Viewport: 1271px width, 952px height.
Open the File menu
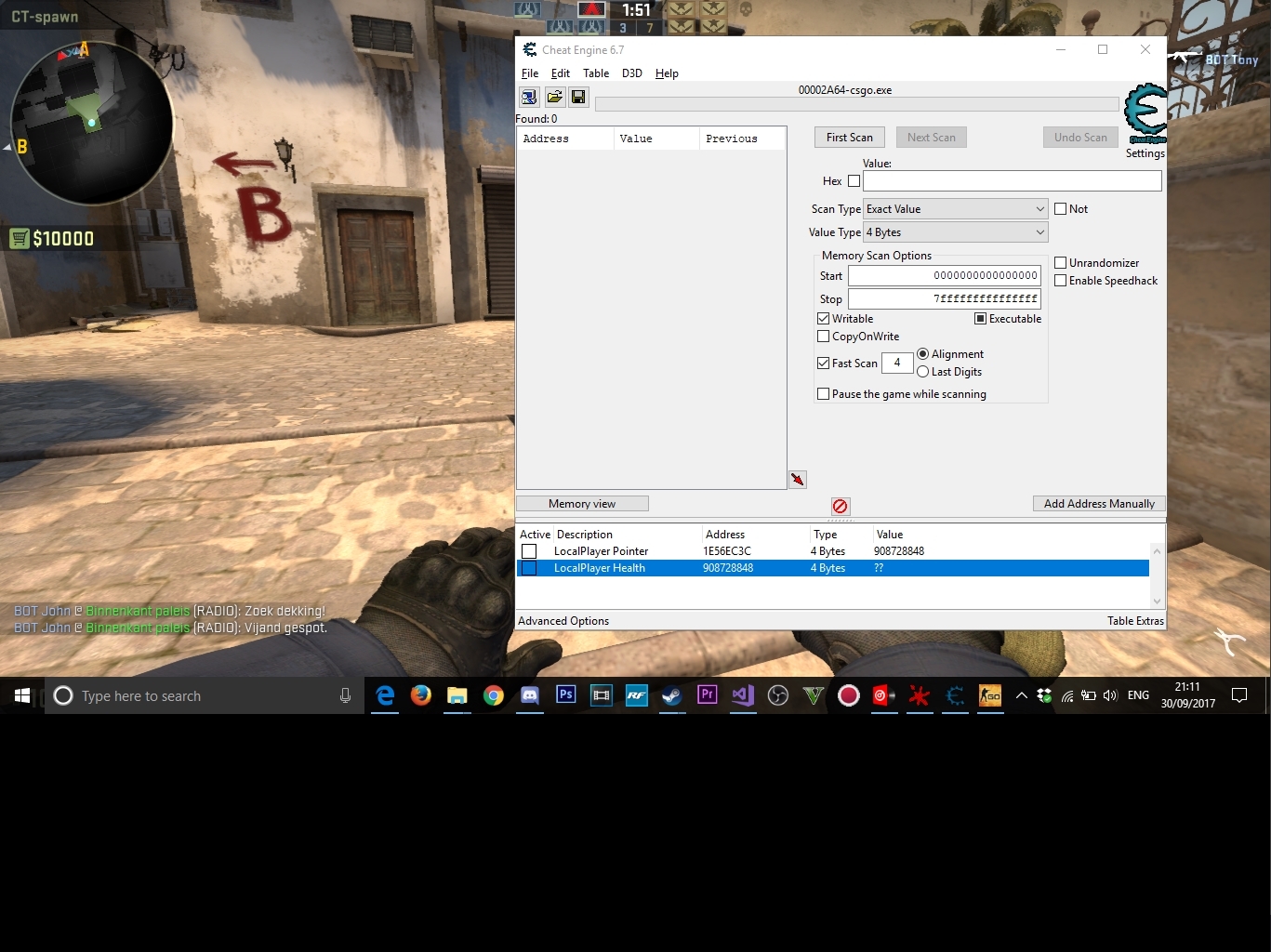(x=530, y=73)
